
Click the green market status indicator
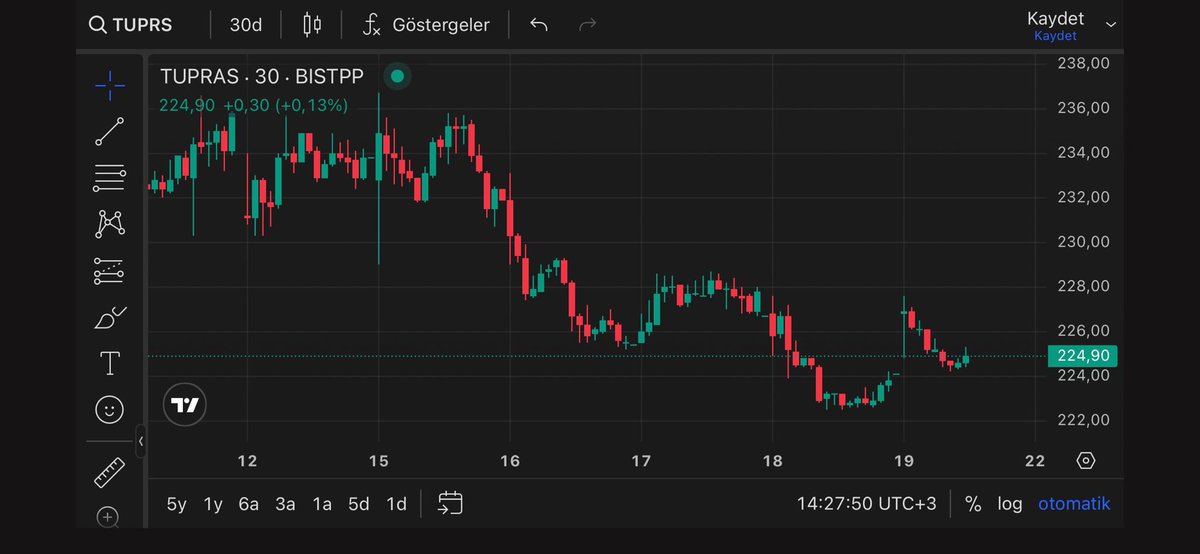coord(397,76)
